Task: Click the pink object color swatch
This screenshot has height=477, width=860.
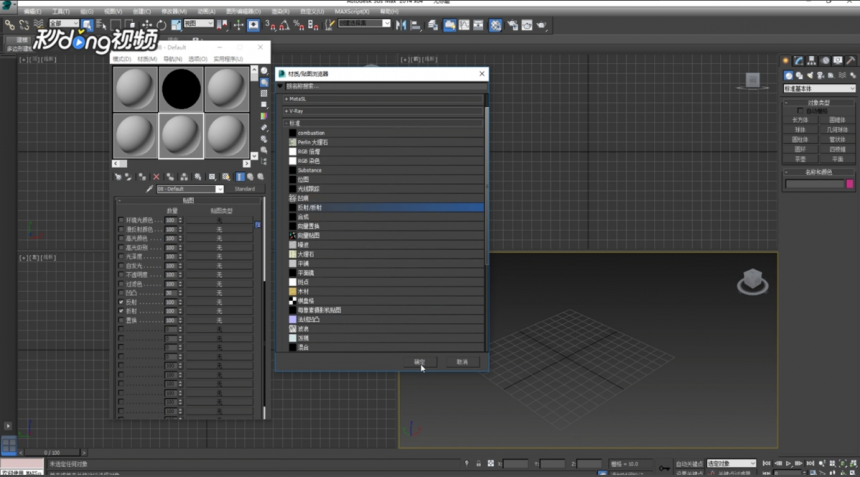Action: pos(850,184)
